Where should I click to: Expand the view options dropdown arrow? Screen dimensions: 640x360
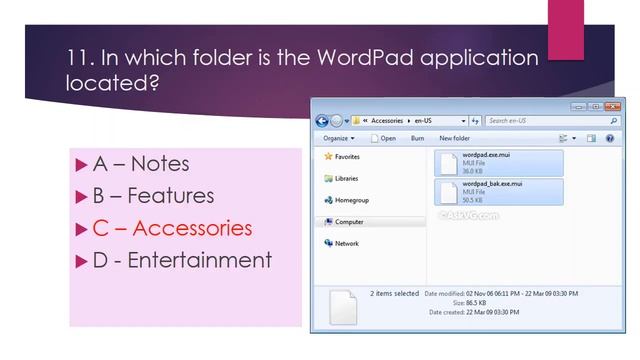coord(574,138)
